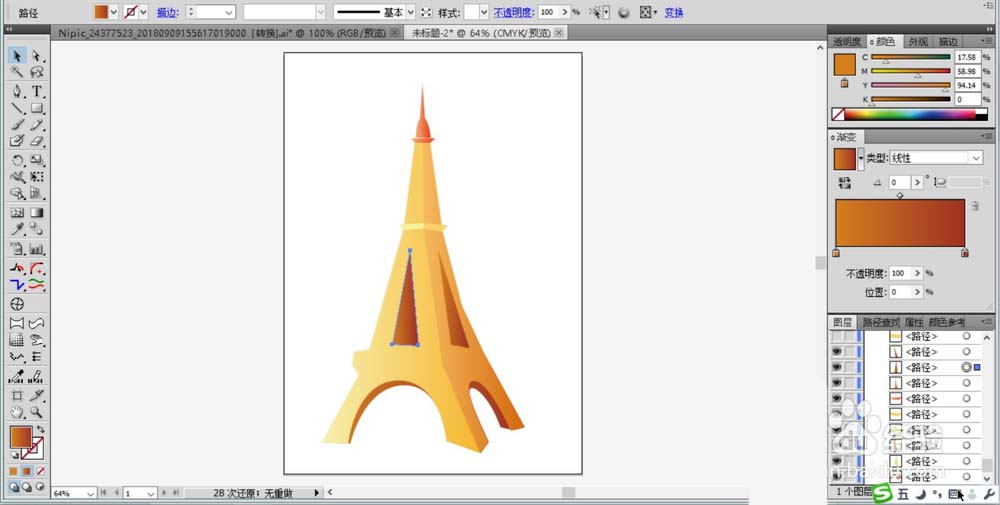Viewport: 1000px width, 505px height.
Task: Open stroke weight dropdown
Action: (x=229, y=12)
